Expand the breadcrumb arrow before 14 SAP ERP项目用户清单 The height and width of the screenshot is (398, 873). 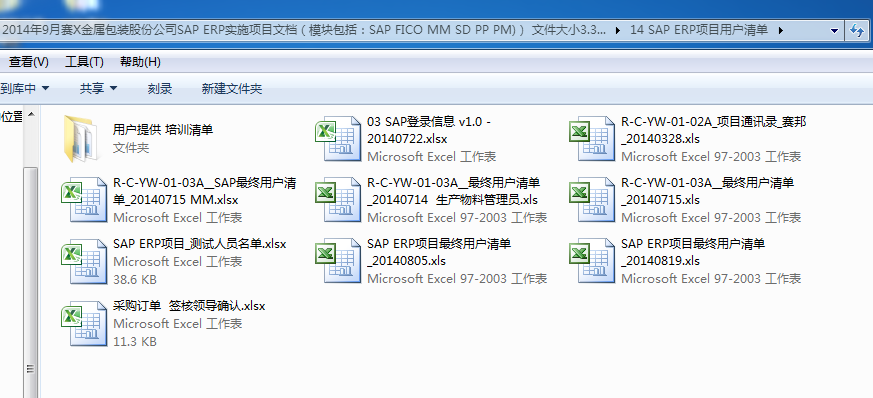[618, 31]
